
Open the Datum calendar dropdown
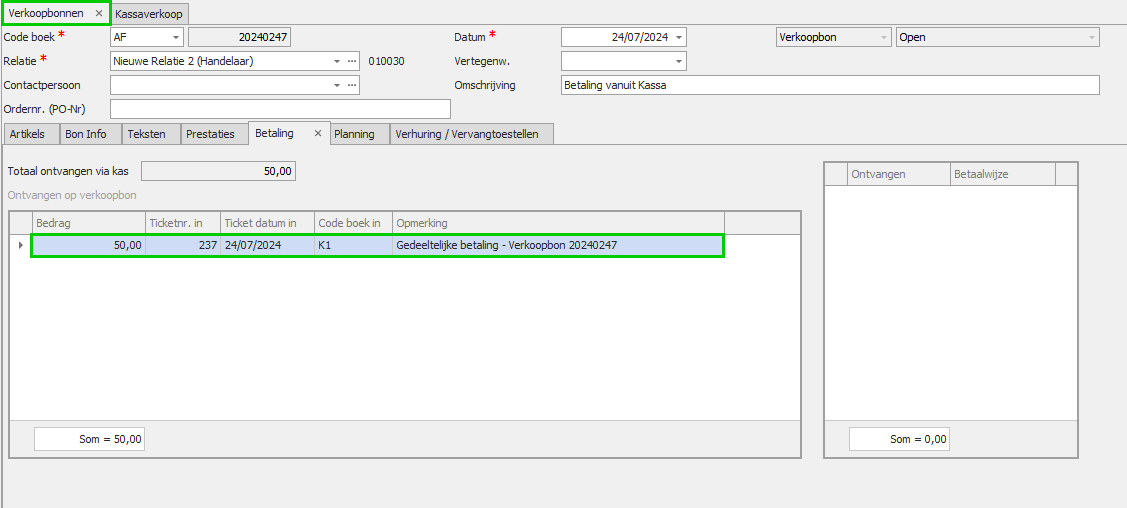pos(679,38)
